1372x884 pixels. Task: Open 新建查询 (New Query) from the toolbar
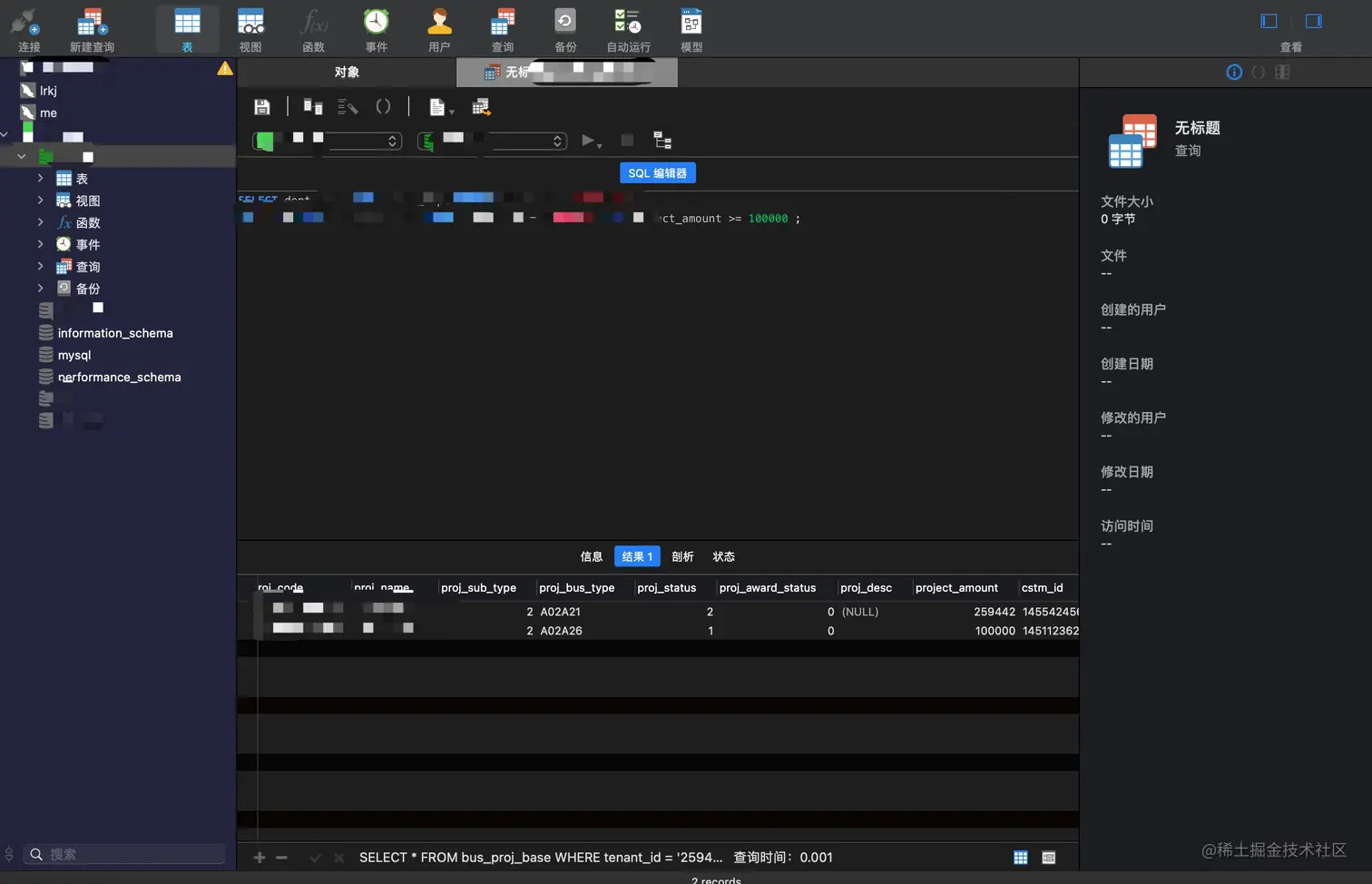[92, 29]
